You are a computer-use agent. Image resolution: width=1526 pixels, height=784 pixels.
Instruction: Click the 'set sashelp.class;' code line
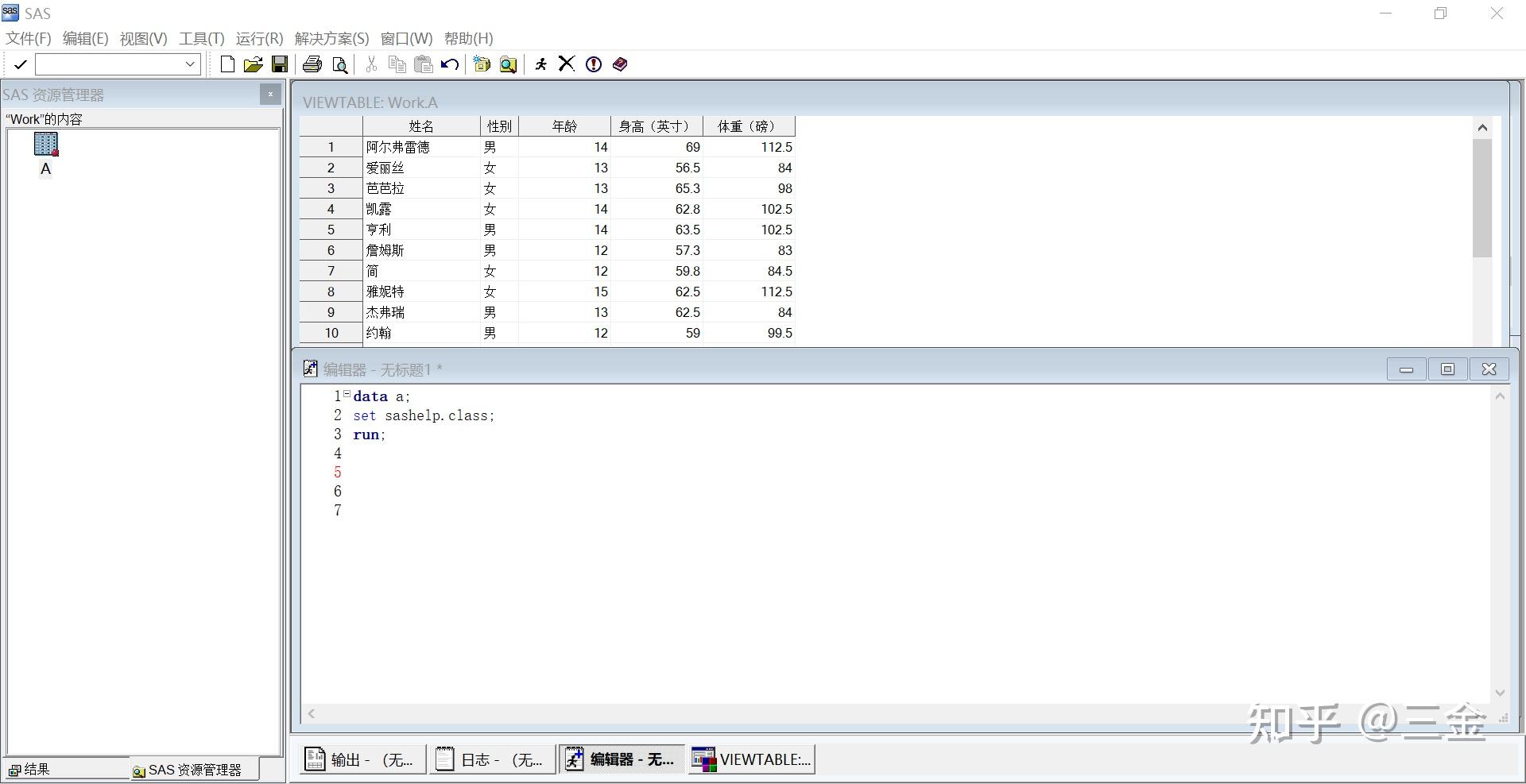click(x=424, y=415)
